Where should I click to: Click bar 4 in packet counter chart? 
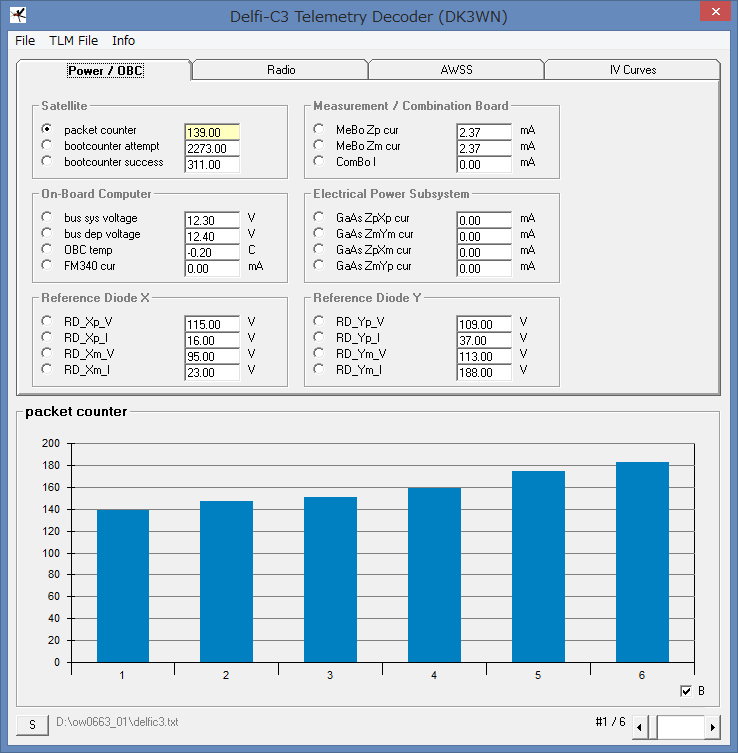tap(435, 575)
